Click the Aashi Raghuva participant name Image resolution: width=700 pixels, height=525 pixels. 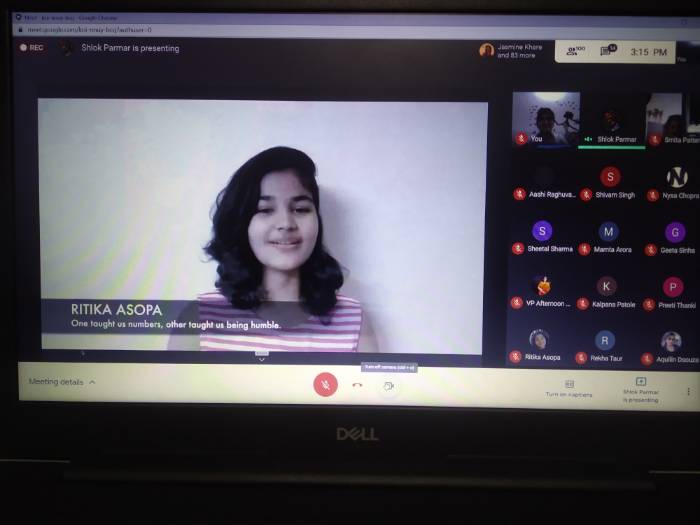tap(552, 194)
